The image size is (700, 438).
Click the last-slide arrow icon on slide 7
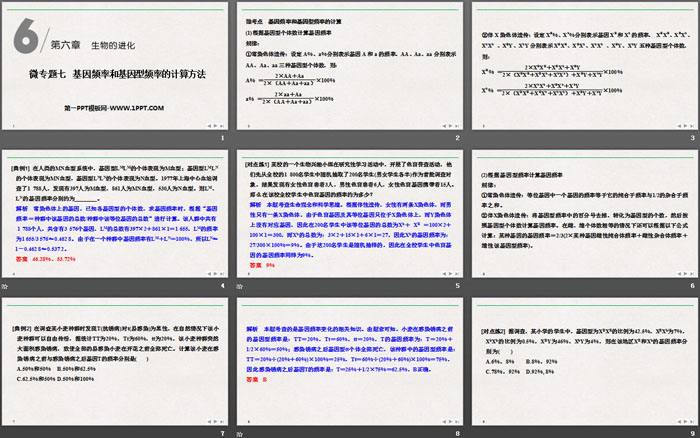point(222,421)
